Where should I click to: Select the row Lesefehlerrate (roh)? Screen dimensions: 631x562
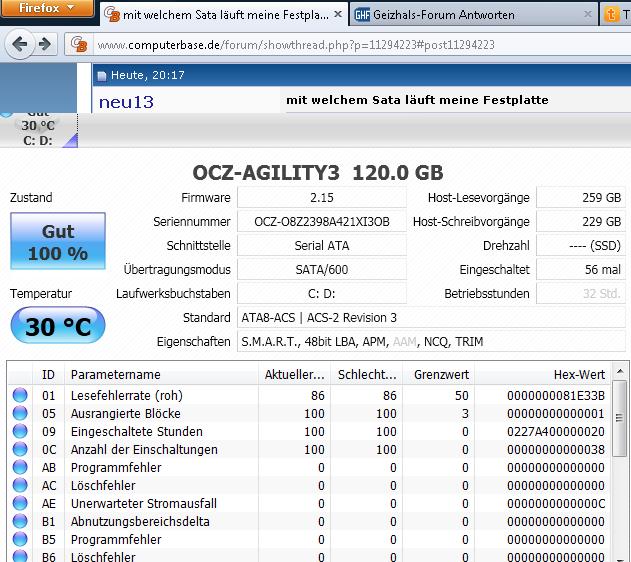(309, 395)
